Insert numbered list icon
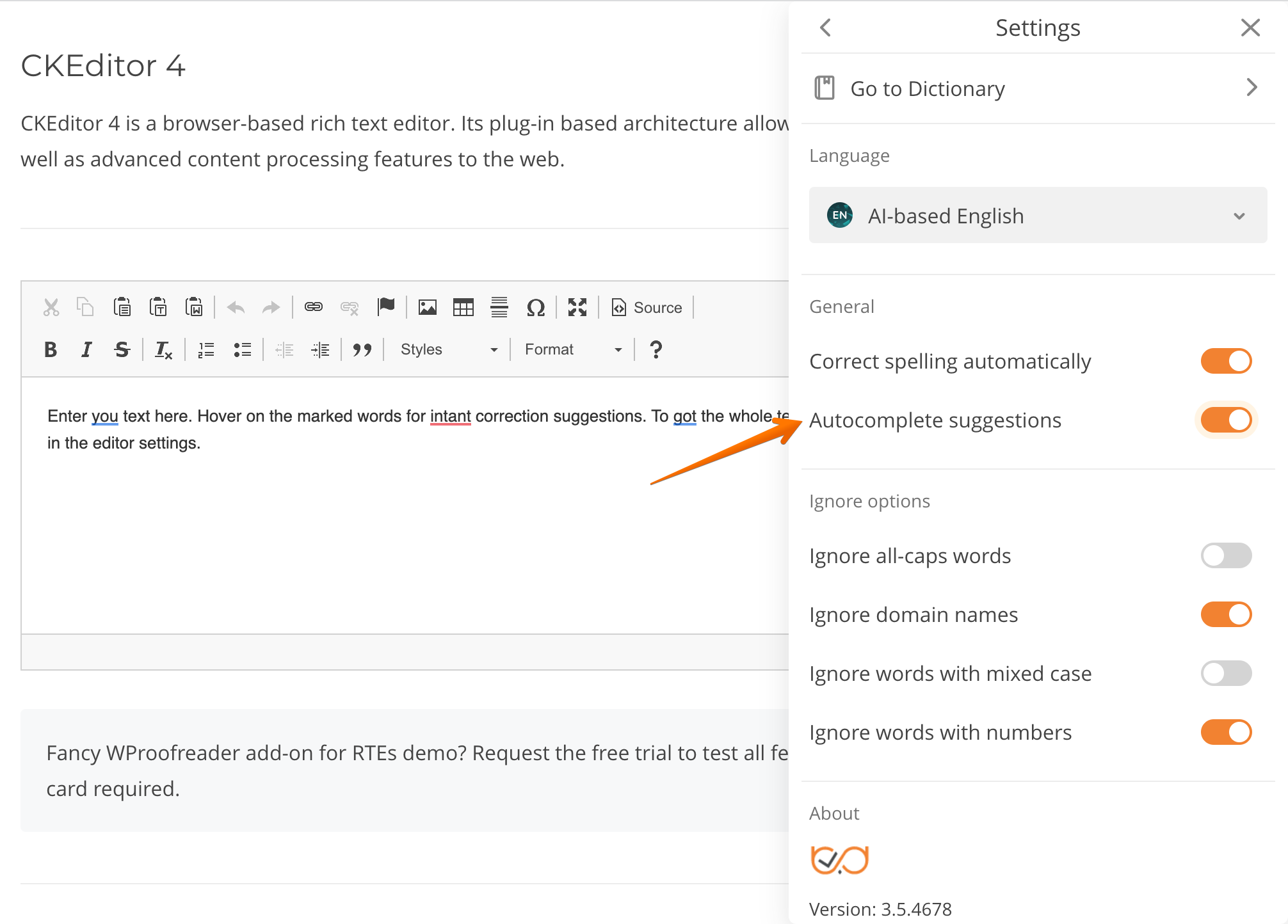This screenshot has height=924, width=1288. pos(206,349)
